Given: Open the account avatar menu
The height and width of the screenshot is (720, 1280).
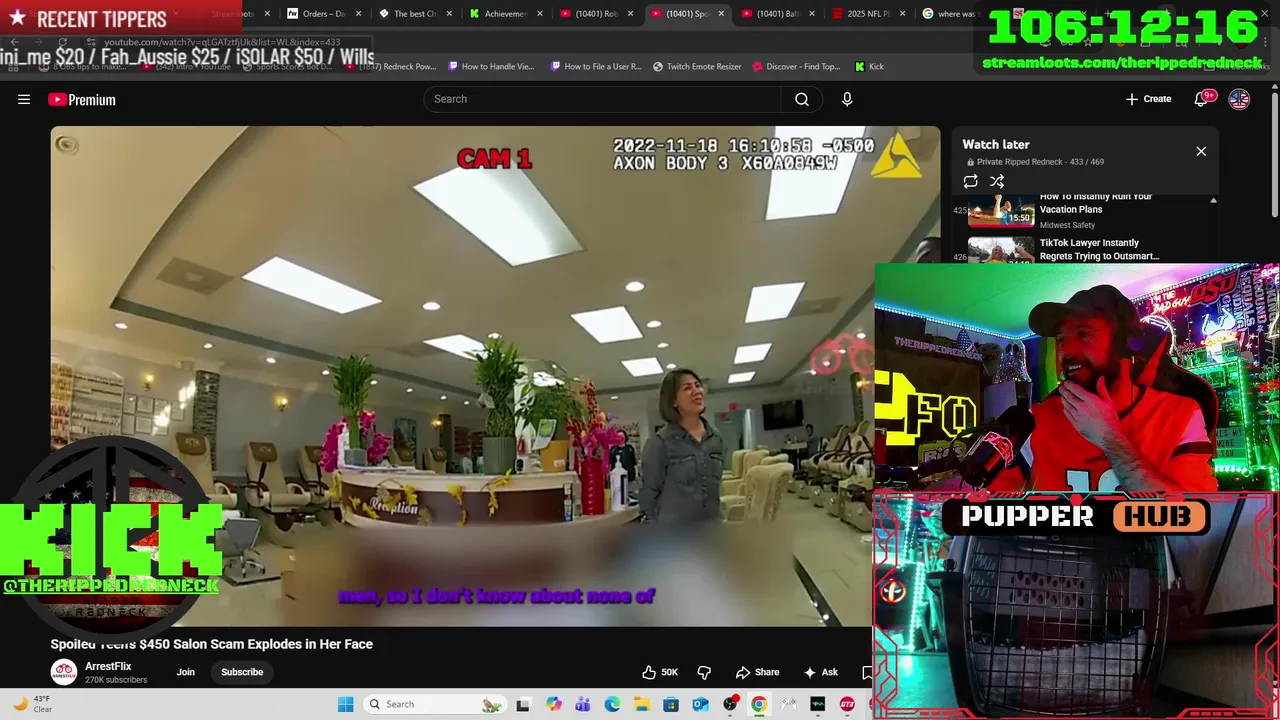Looking at the screenshot, I should pos(1239,99).
